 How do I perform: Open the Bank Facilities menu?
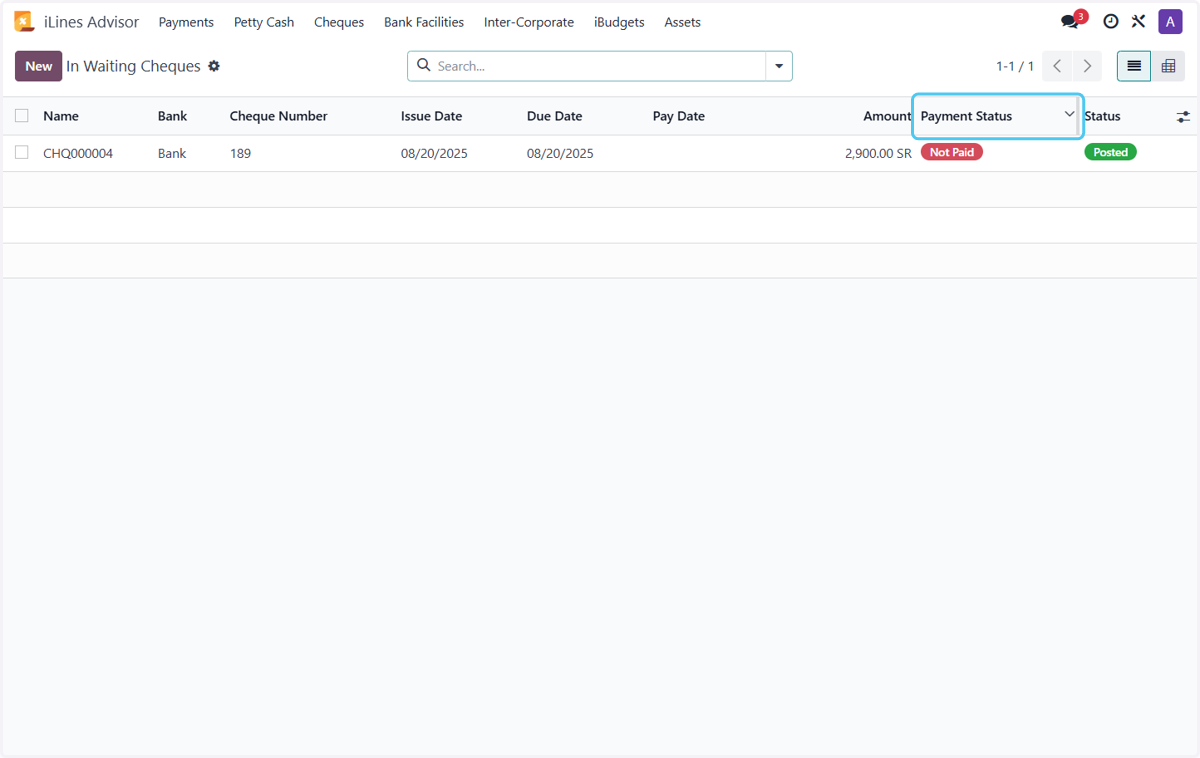pos(424,22)
